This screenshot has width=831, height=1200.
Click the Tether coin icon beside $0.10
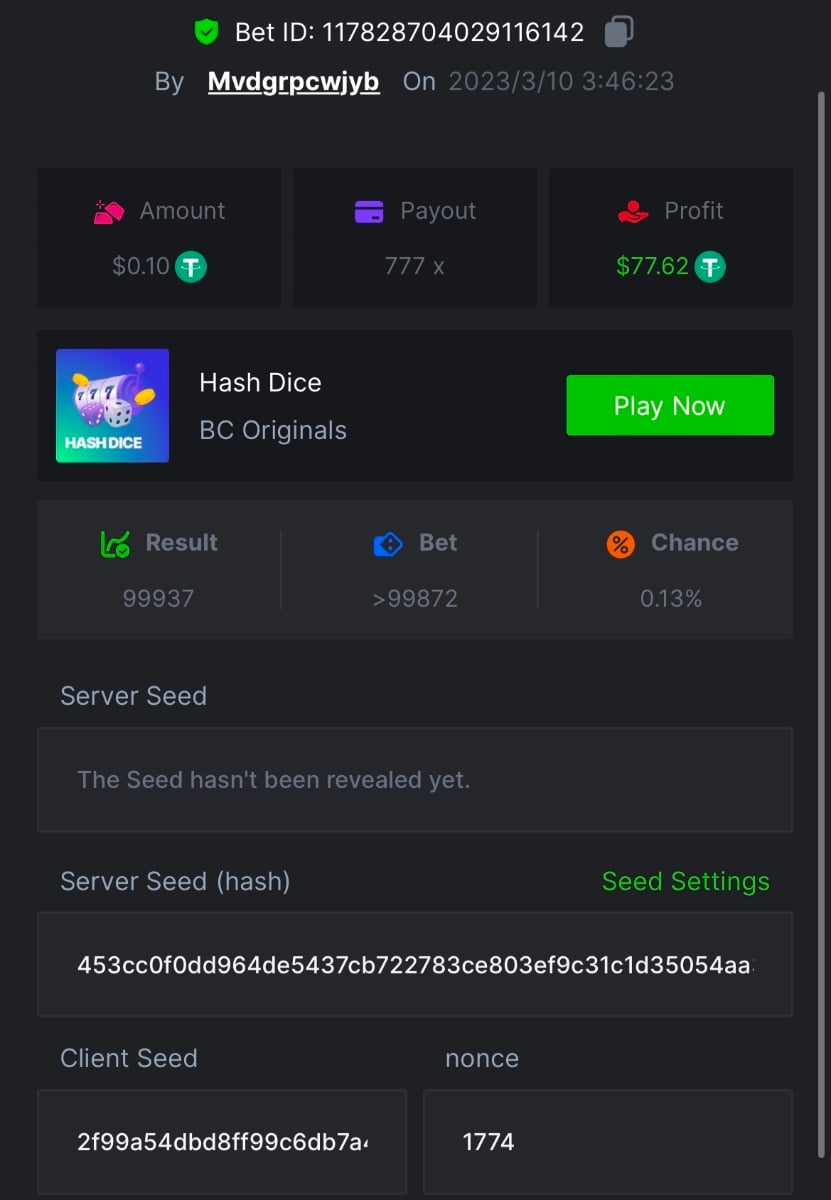tap(191, 267)
